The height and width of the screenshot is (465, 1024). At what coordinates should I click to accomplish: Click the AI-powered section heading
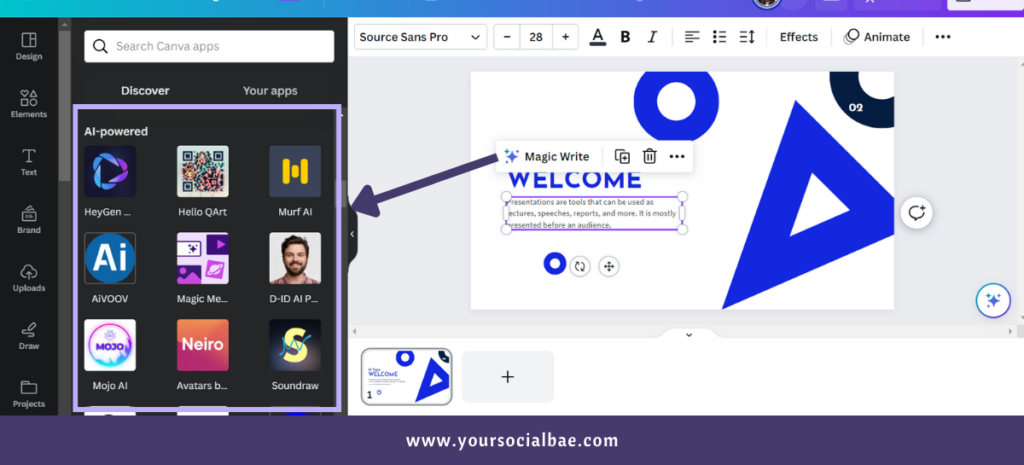coord(116,131)
